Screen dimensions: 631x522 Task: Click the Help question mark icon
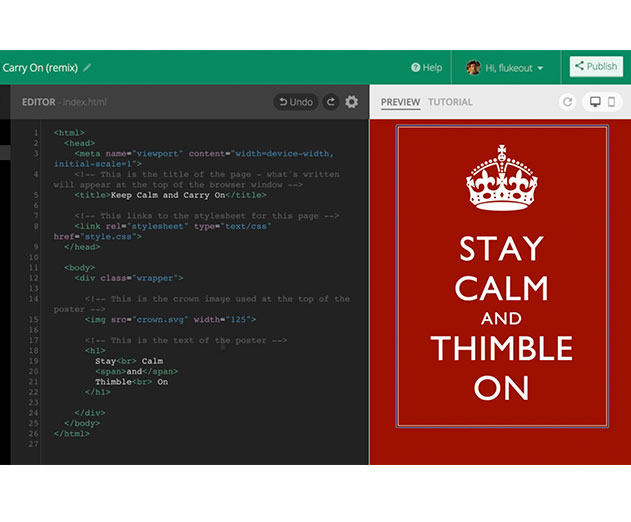coord(415,68)
